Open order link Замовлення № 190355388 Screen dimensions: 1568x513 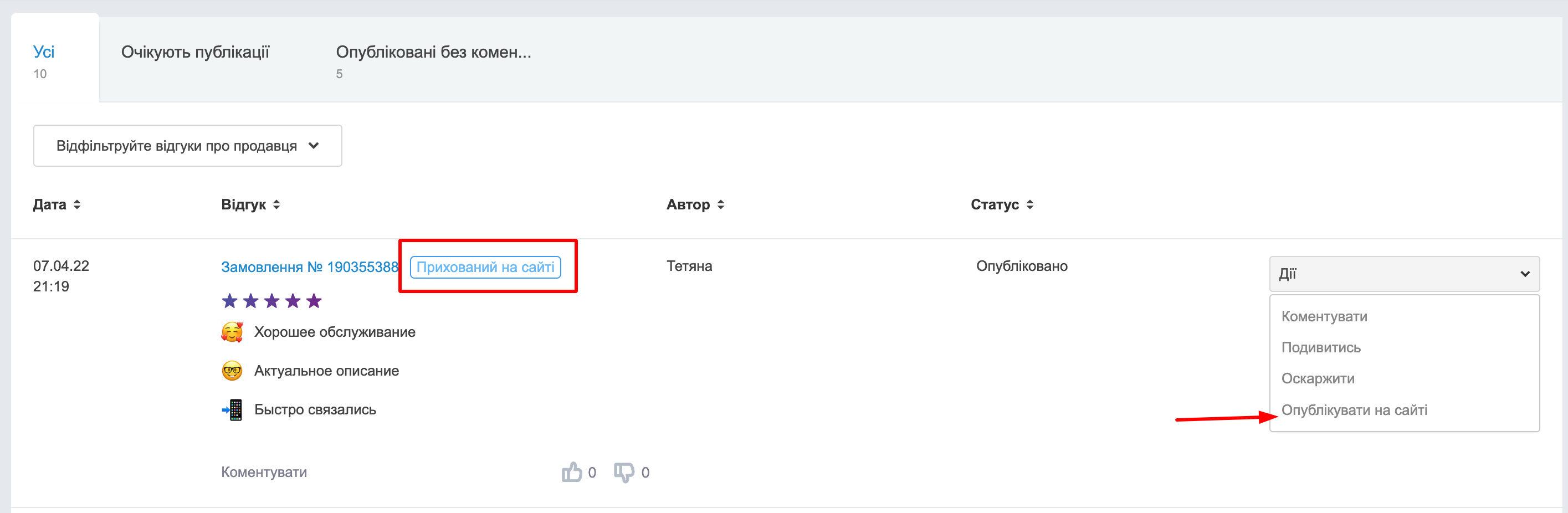309,266
